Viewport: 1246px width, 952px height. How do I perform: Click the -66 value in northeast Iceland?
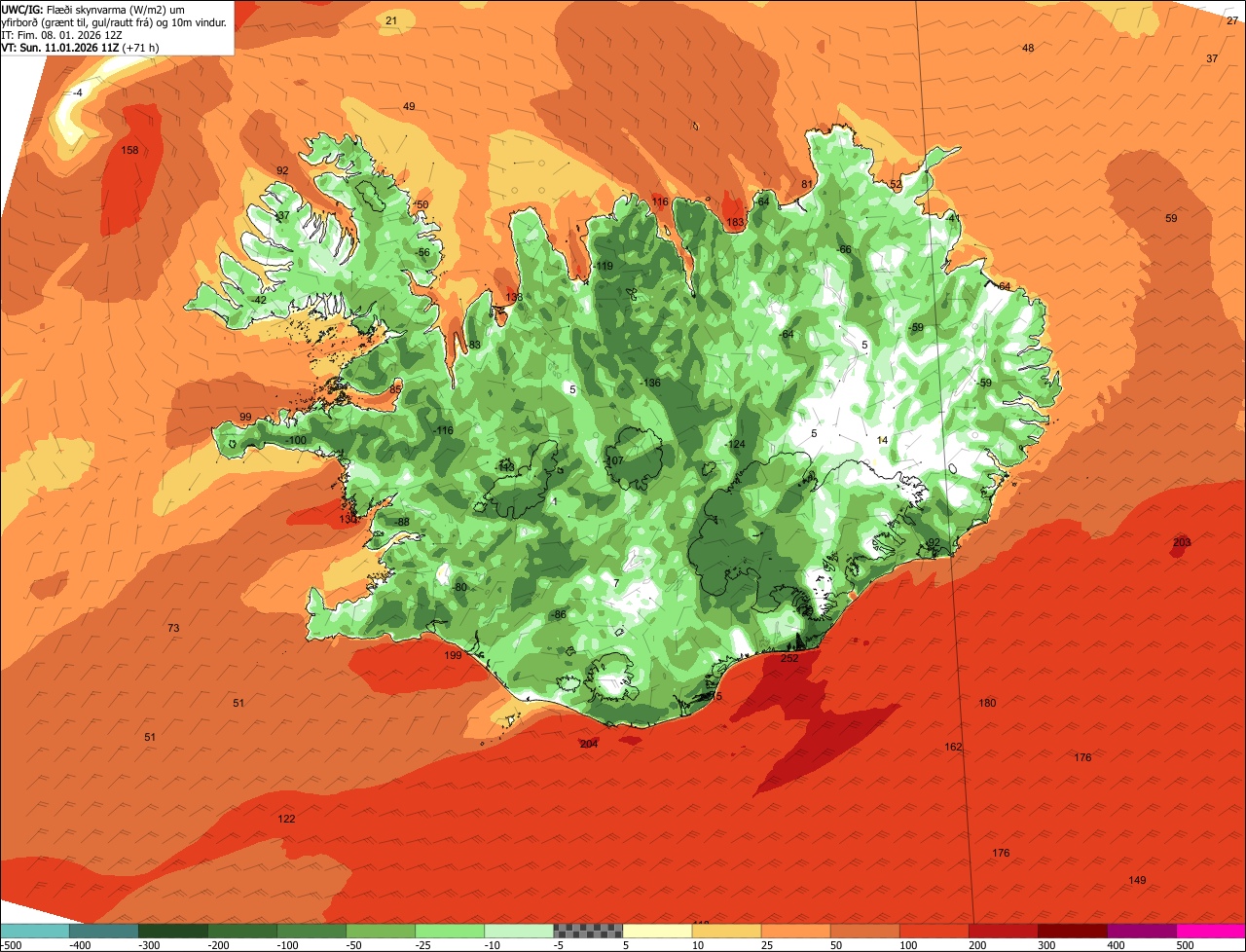tap(843, 250)
